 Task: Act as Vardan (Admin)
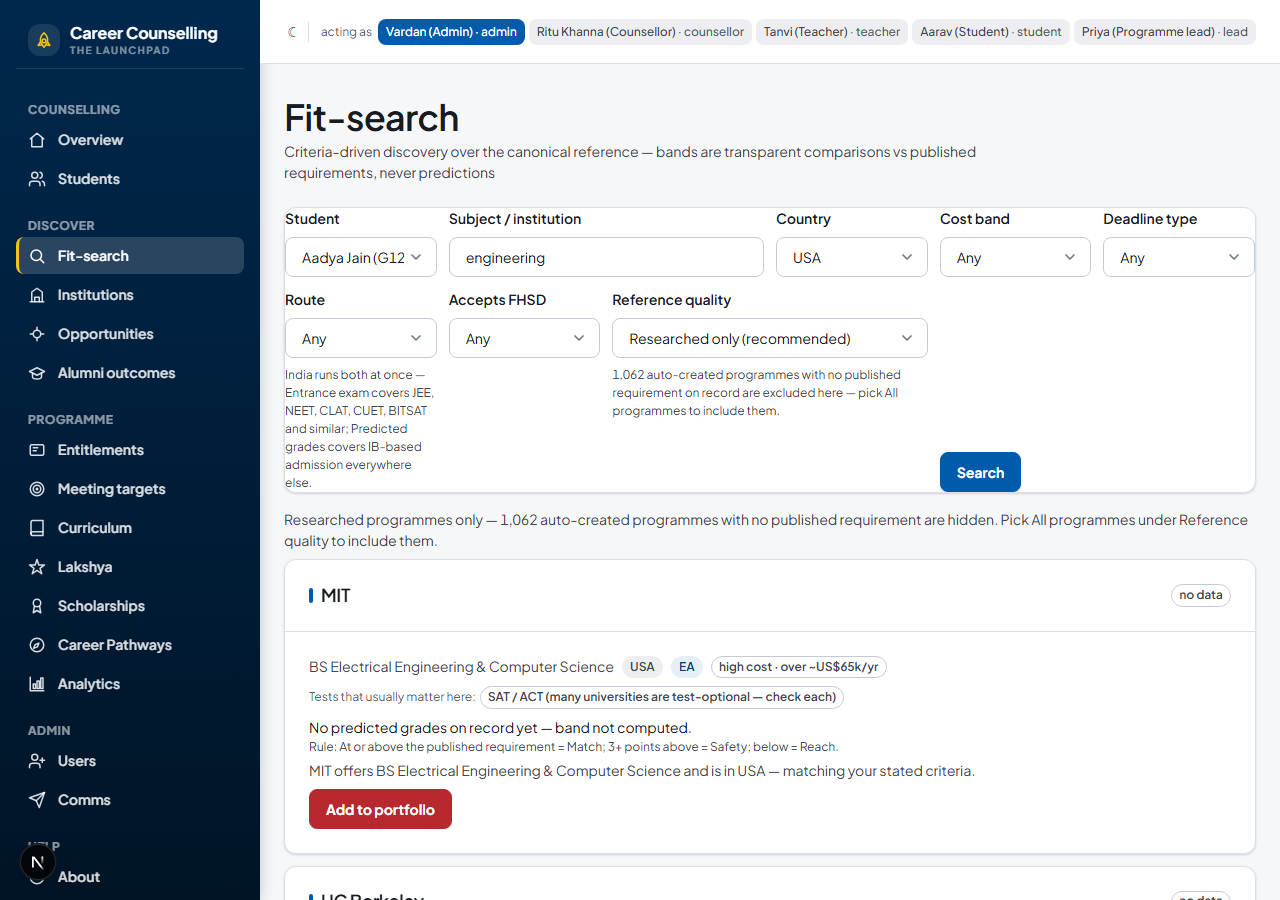pos(451,32)
